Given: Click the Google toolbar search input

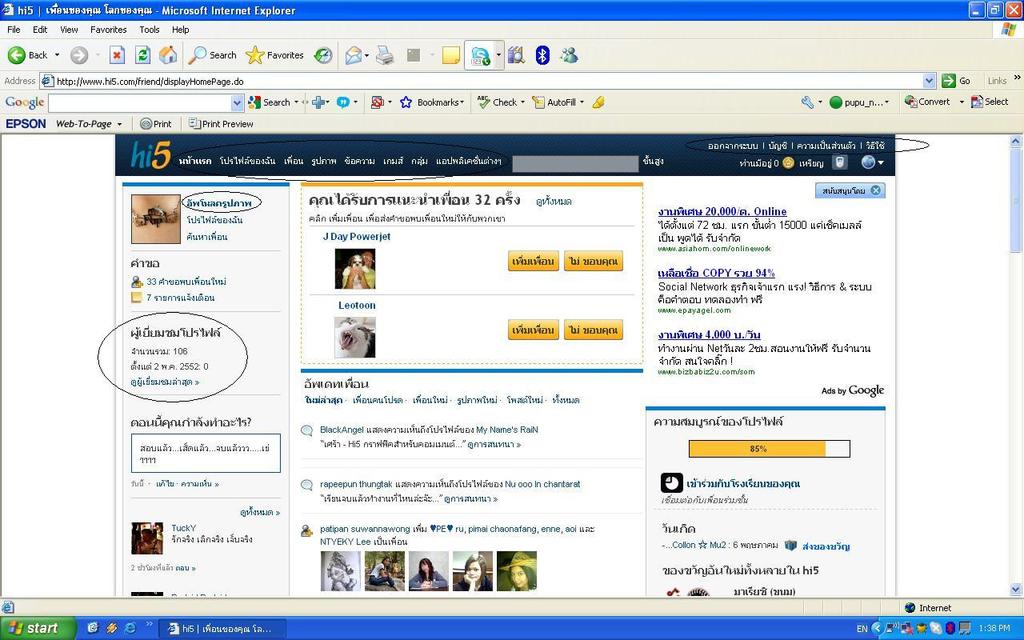Looking at the screenshot, I should pos(140,103).
